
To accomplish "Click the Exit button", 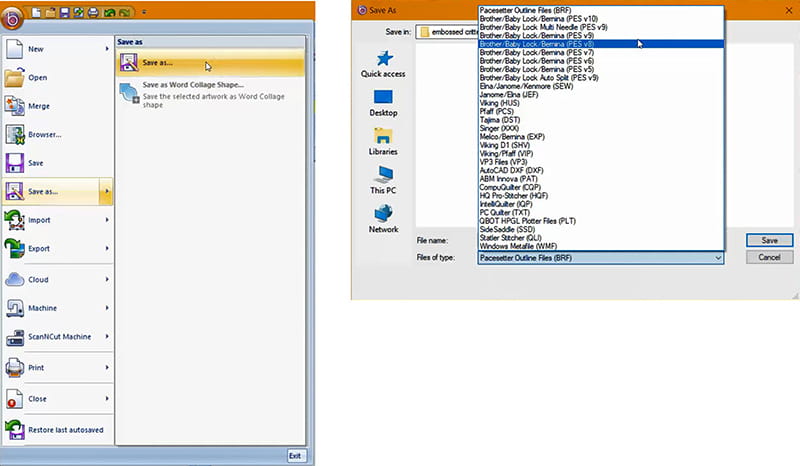I will pos(295,456).
